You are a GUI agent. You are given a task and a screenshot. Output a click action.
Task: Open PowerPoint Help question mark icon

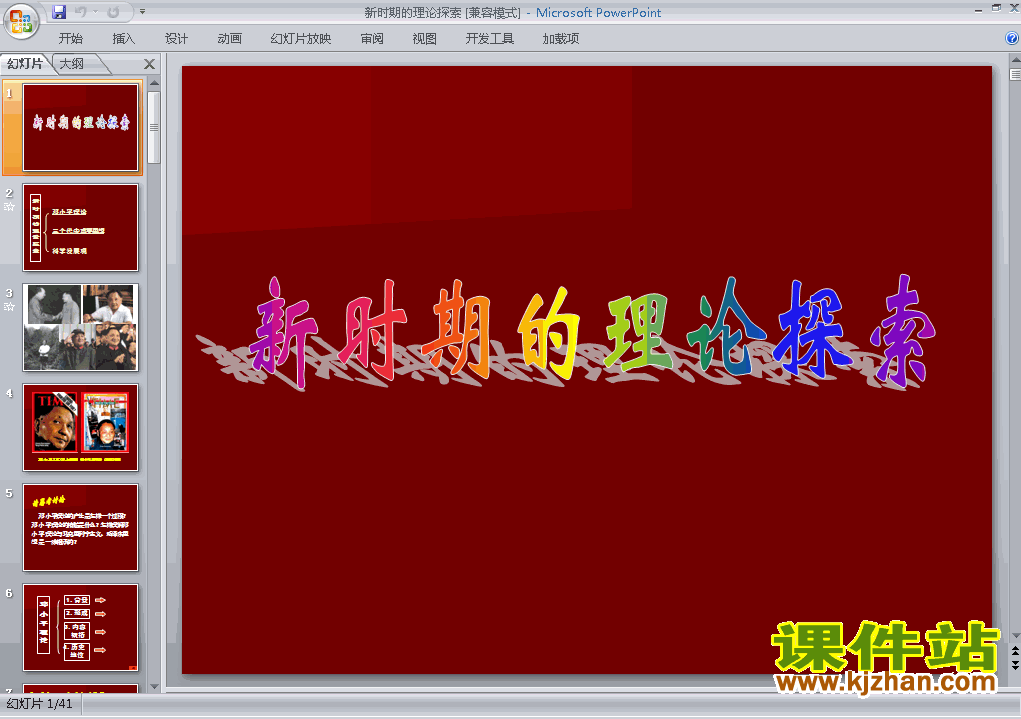coord(1012,38)
